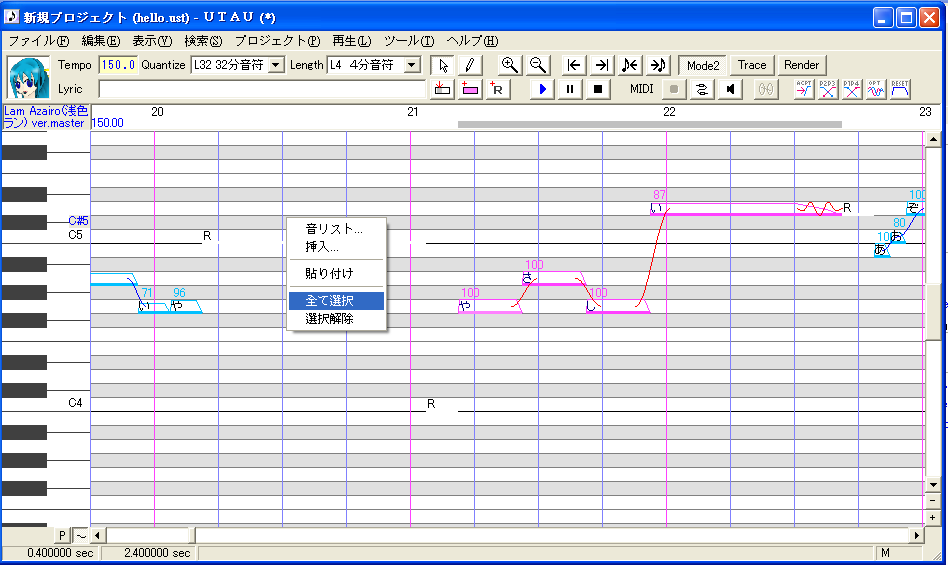
Task: Click the Tempo 150.0 field
Action: [x=118, y=65]
